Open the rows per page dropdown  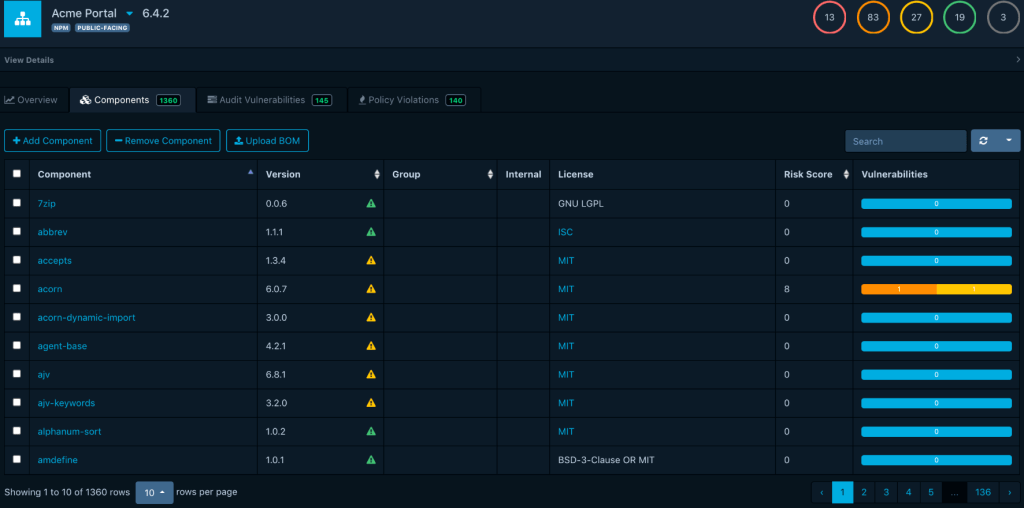click(x=153, y=492)
